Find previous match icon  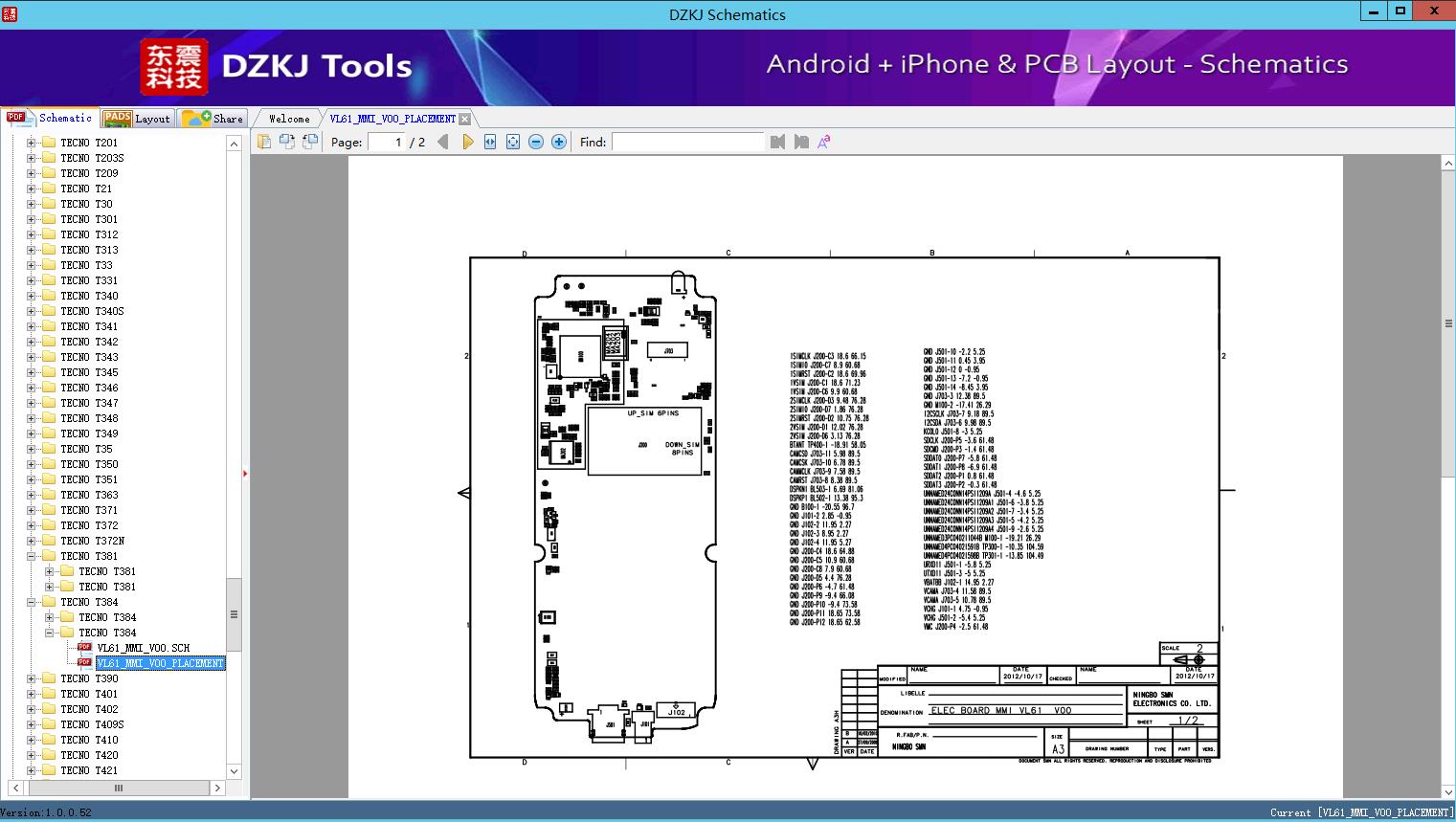coord(777,142)
